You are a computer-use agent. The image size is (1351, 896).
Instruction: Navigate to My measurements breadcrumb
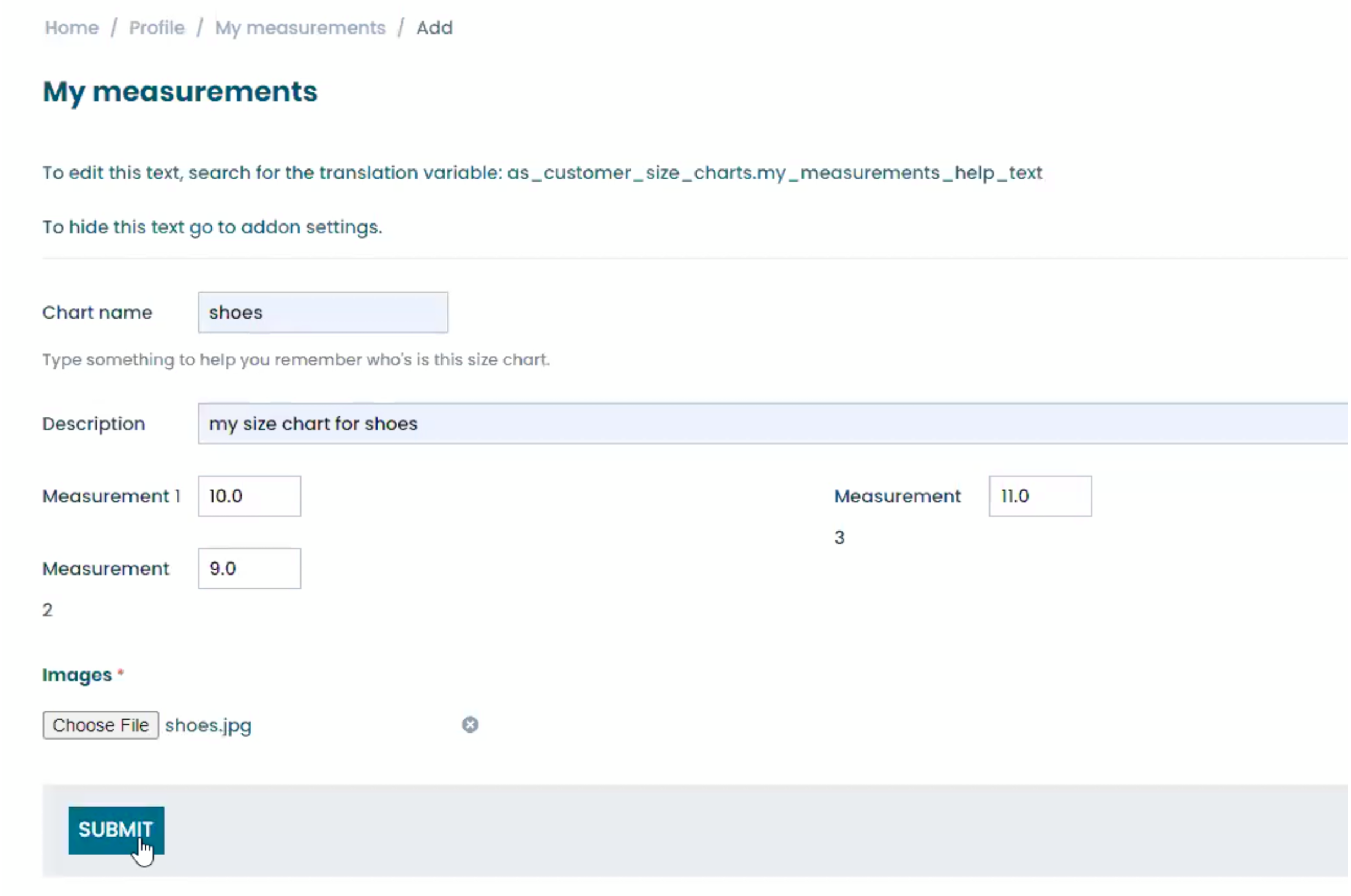(x=300, y=28)
